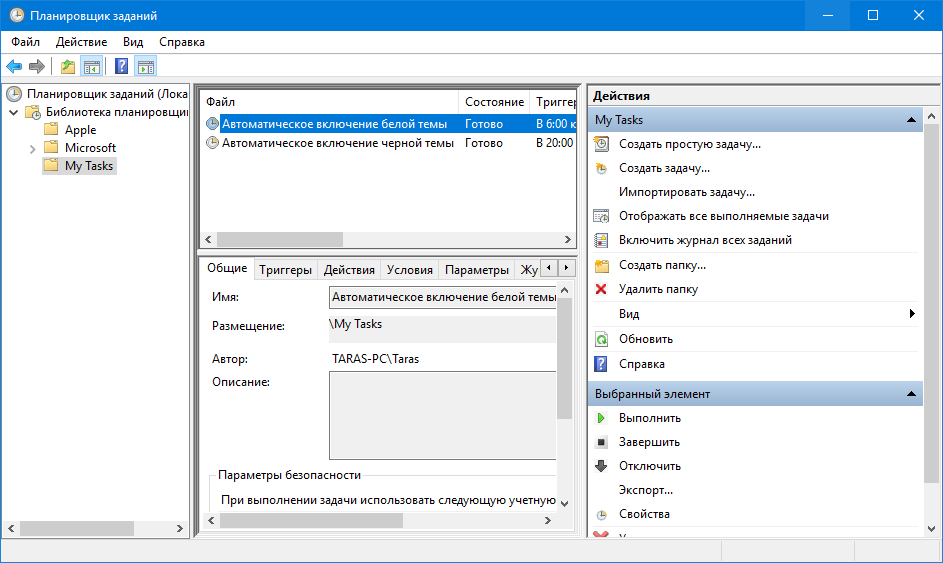The height and width of the screenshot is (563, 943).
Task: Click the End task stop icon
Action: click(601, 442)
